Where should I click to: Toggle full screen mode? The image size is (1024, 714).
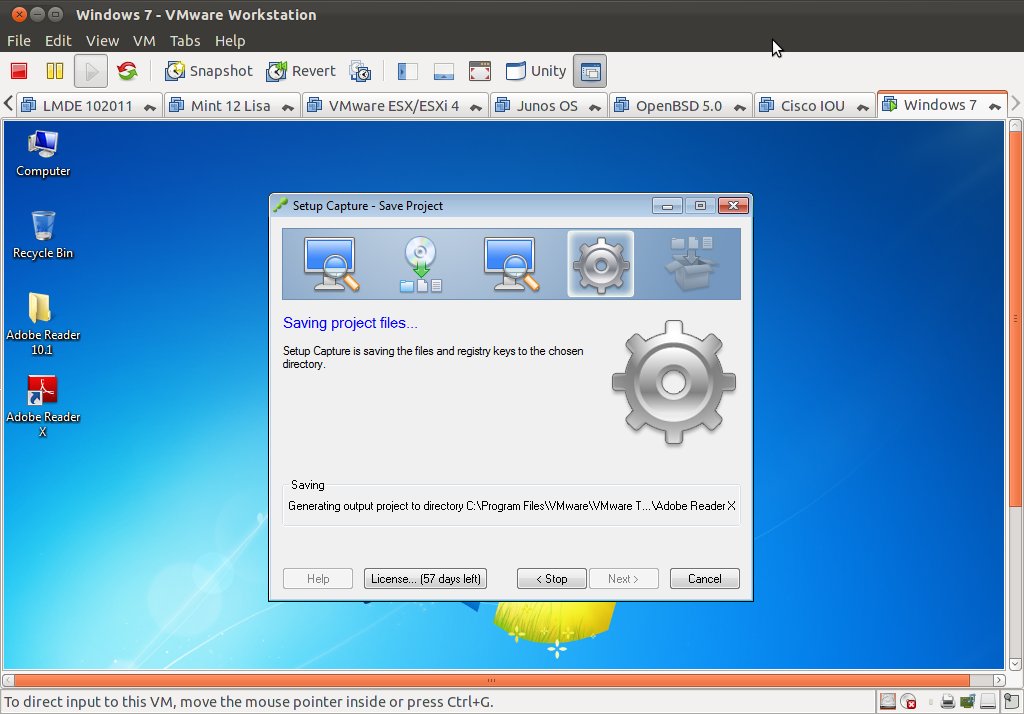[x=480, y=70]
